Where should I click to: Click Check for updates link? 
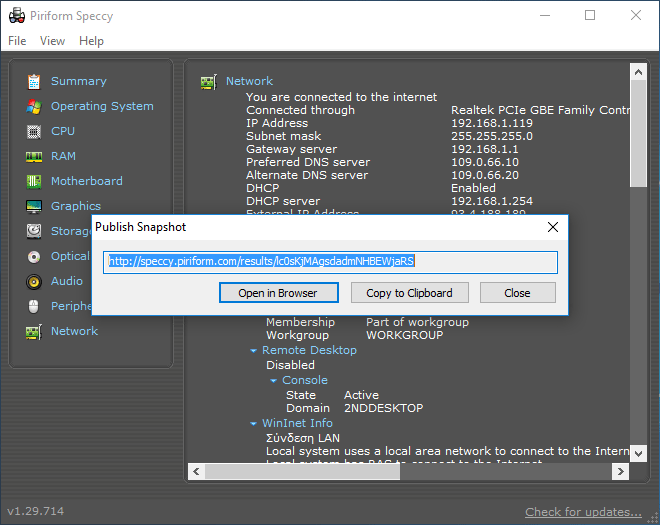(x=583, y=512)
